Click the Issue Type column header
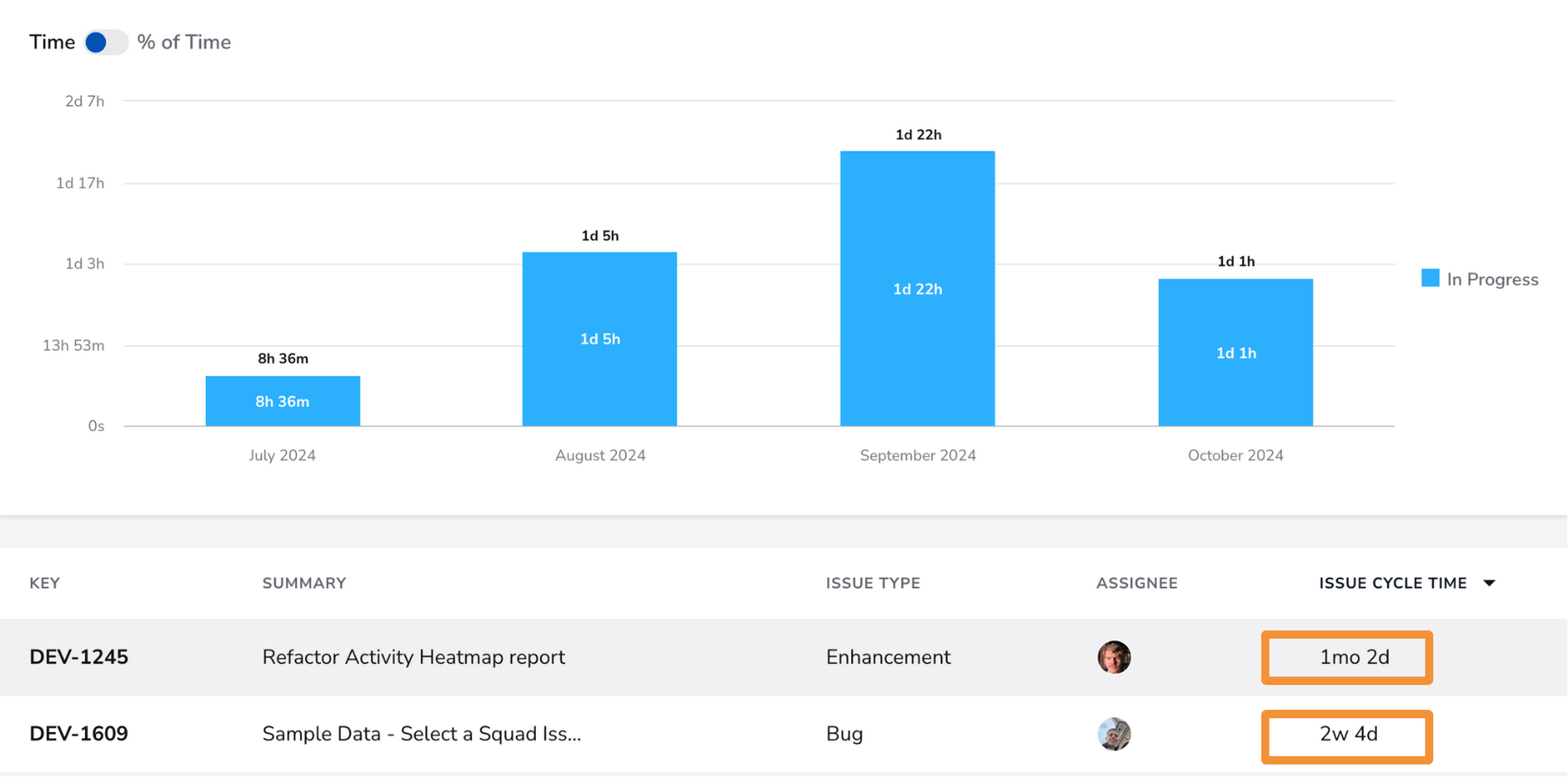 872,583
